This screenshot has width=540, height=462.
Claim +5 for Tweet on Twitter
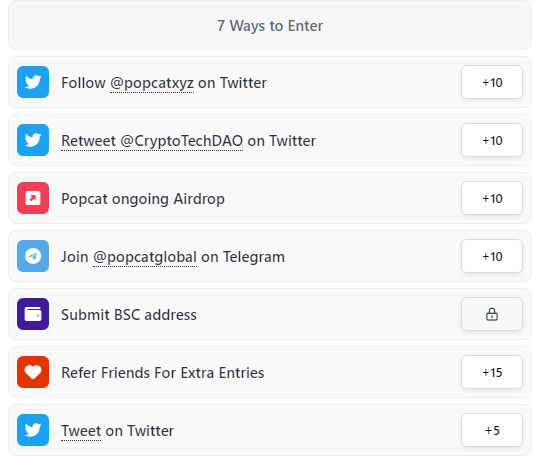pyautogui.click(x=492, y=430)
